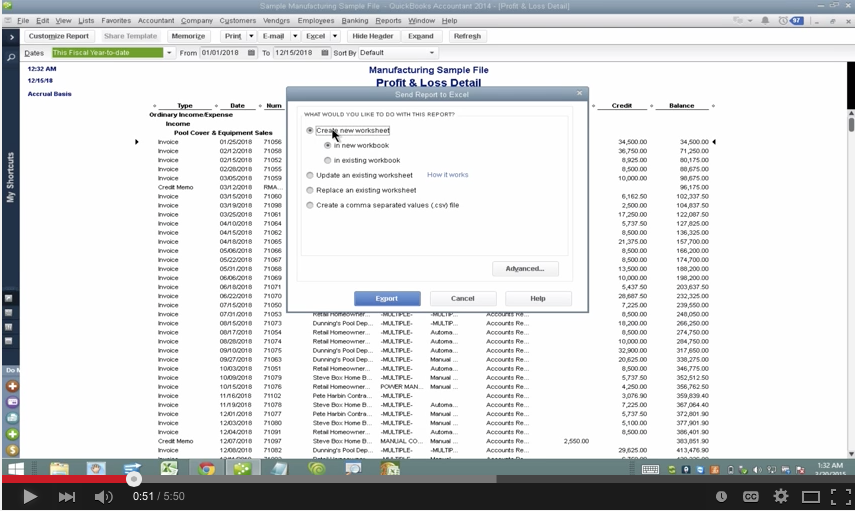
Task: Open the Reports menu
Action: pyautogui.click(x=388, y=21)
